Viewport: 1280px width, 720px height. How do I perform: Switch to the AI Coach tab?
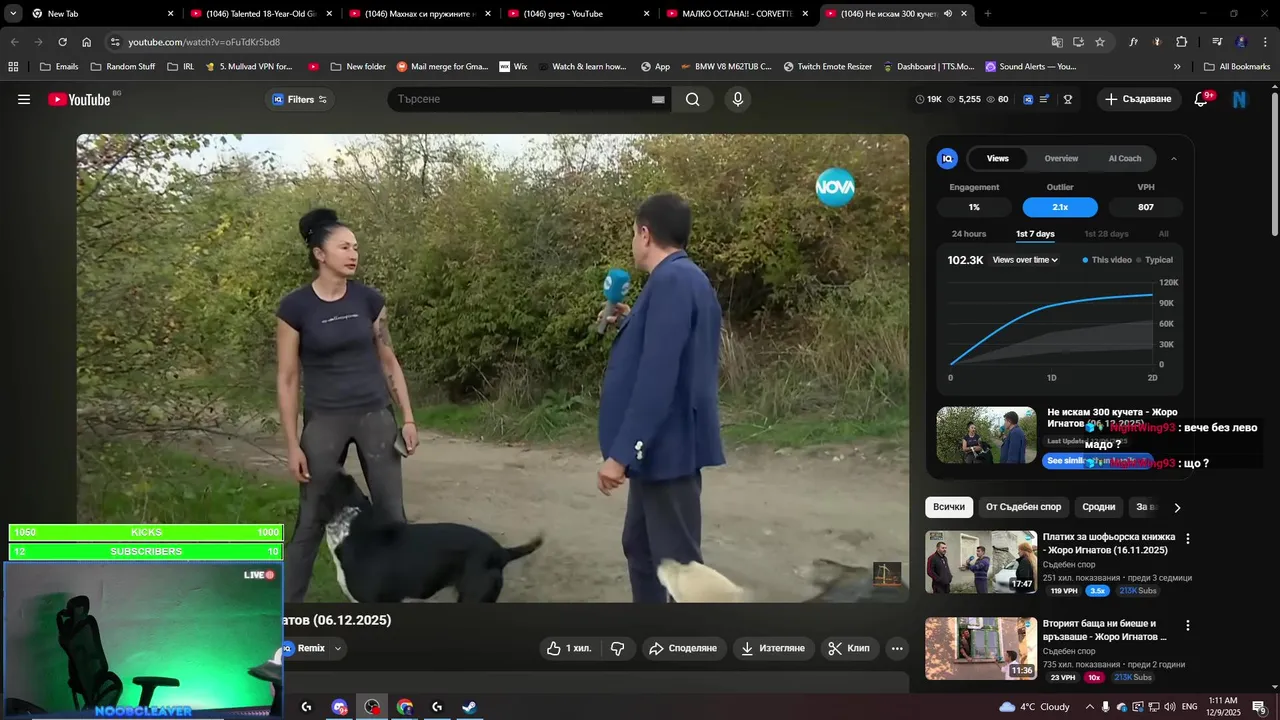1125,158
